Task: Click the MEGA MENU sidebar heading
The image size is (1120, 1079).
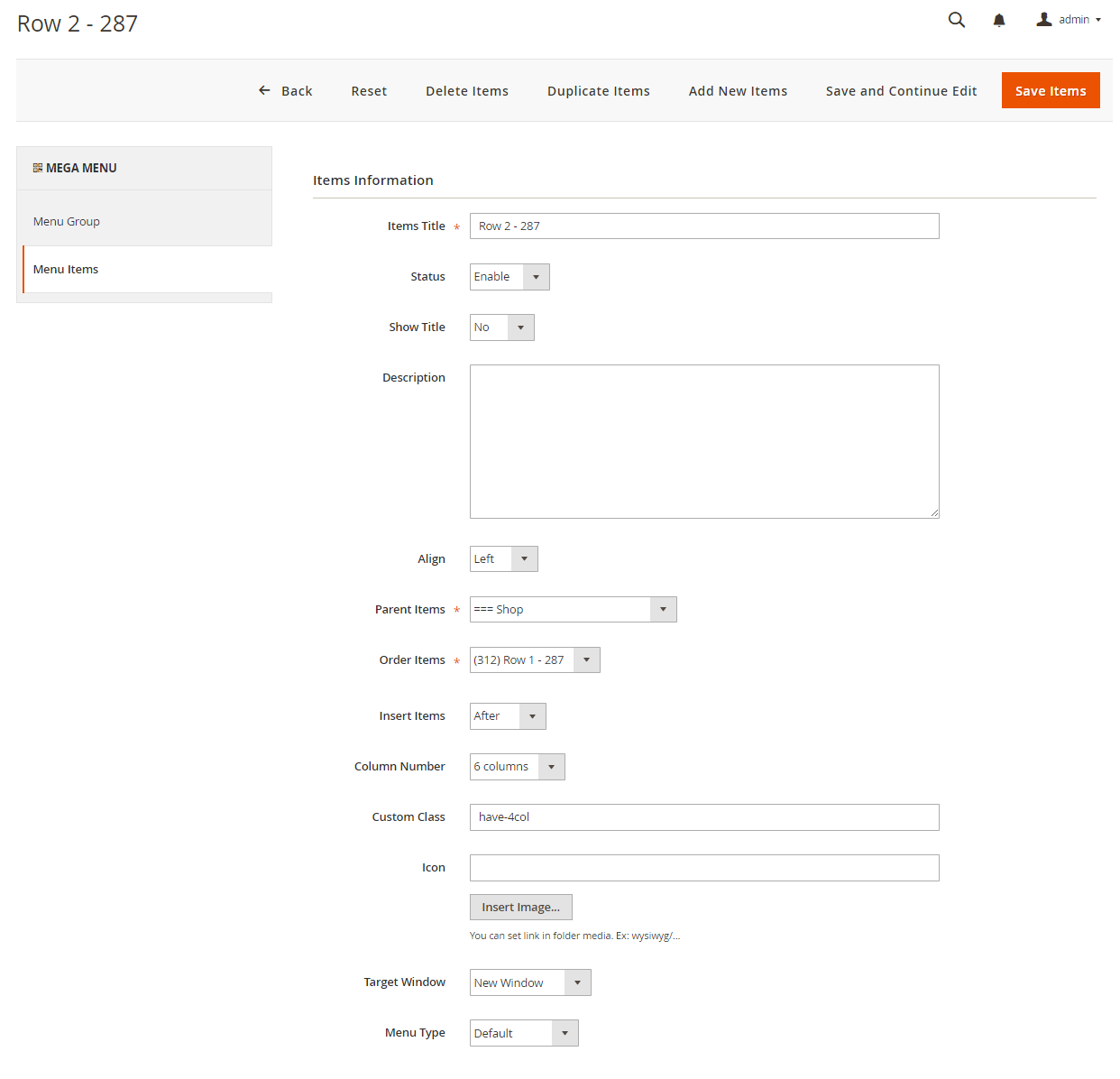Action: [x=81, y=168]
